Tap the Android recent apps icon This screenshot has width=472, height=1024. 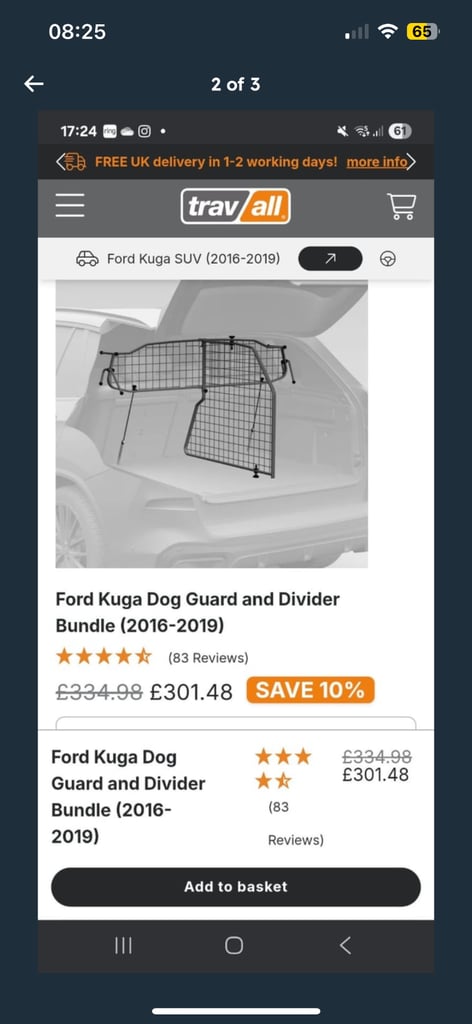coord(123,945)
